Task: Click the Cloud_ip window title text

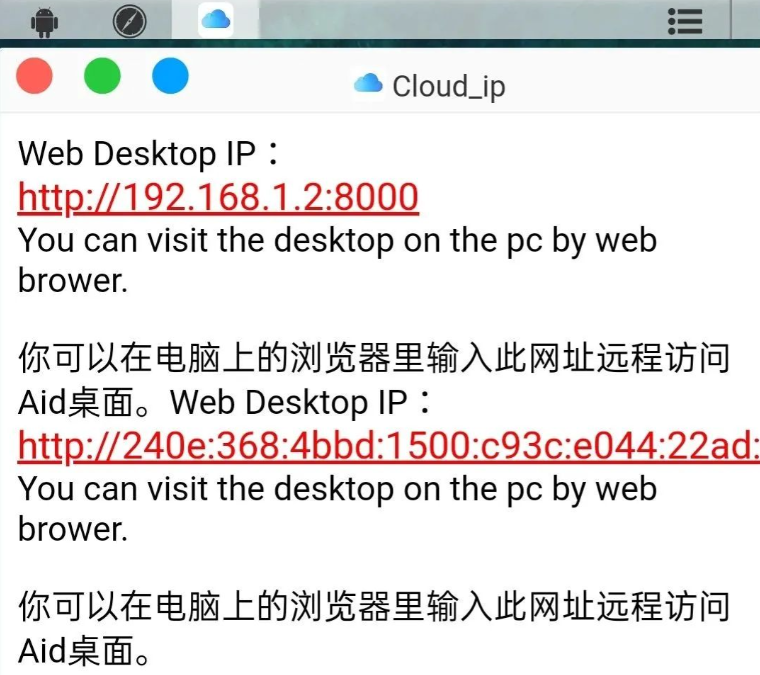Action: (x=449, y=87)
